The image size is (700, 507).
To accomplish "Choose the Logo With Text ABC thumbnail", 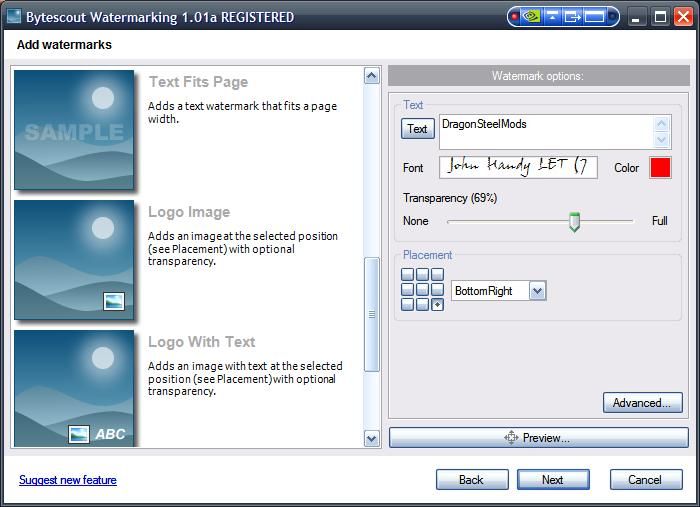I will 74,387.
